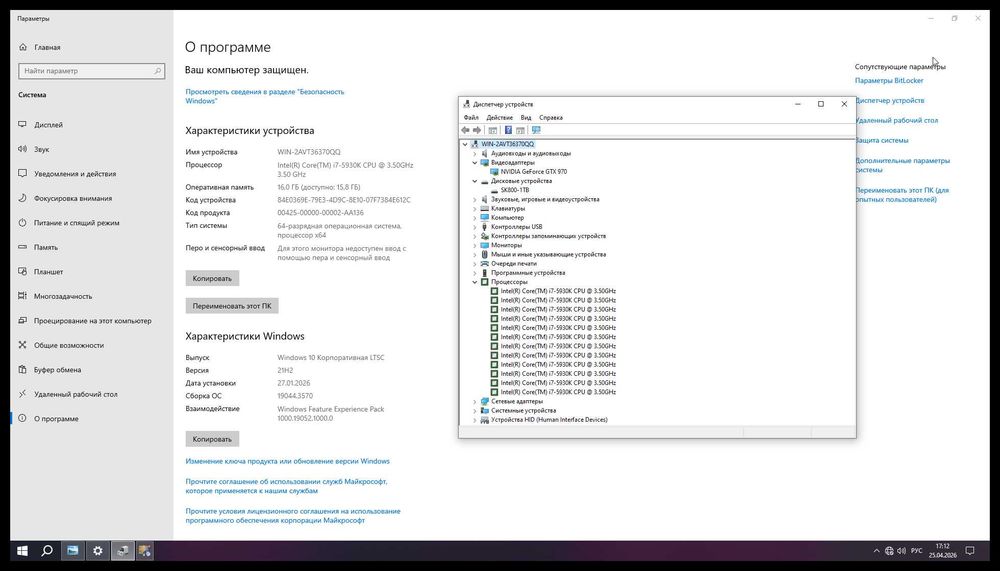Click the blue Help icon in Device Manager toolbar
1000x571 pixels.
508,130
